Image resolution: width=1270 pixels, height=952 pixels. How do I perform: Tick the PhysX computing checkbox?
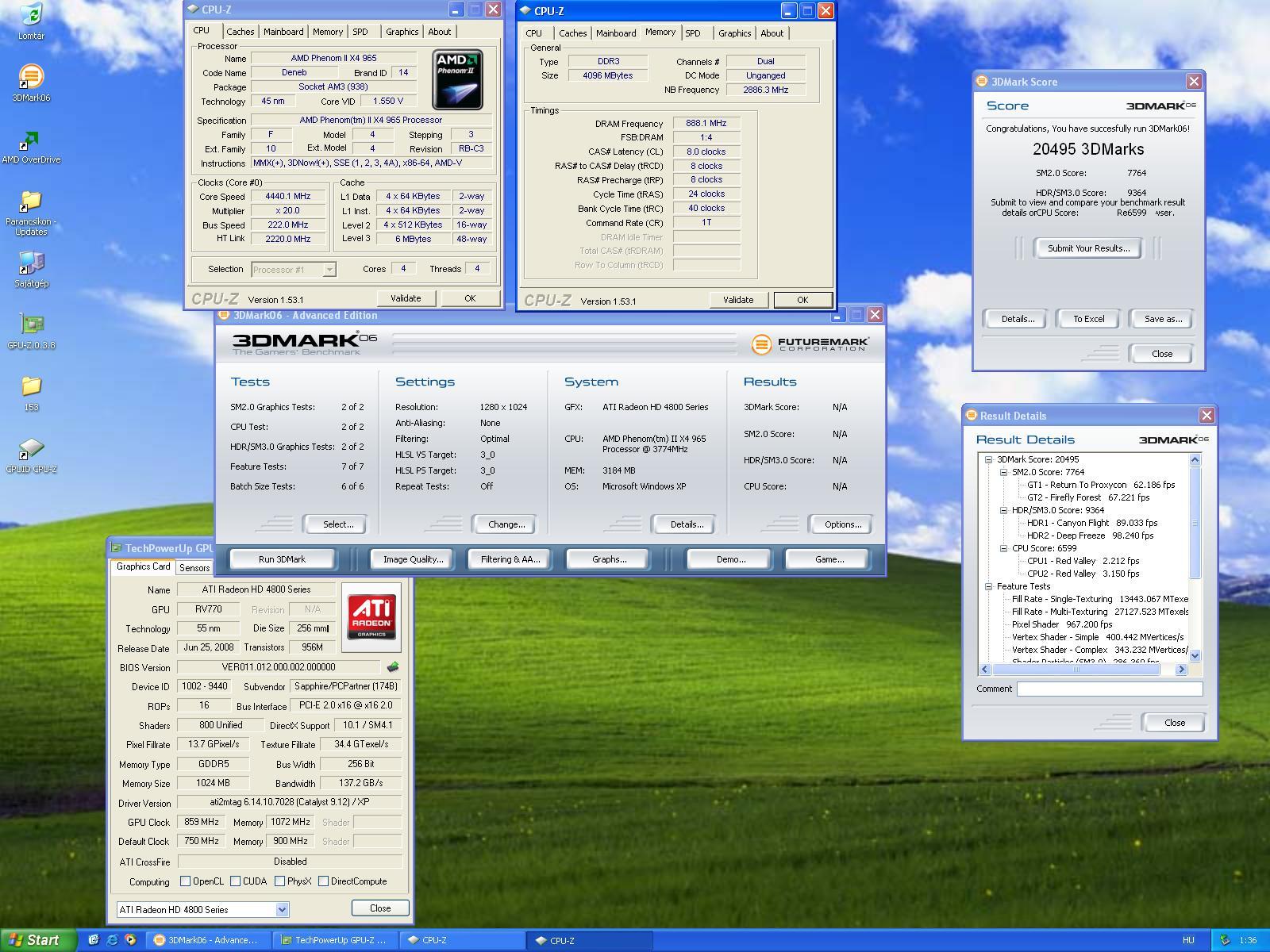click(x=279, y=881)
